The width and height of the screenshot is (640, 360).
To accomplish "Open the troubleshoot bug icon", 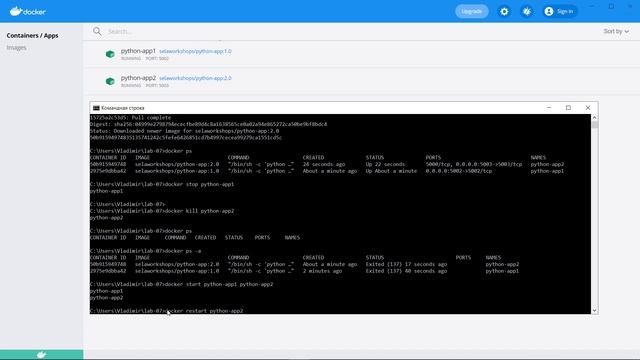I will pos(527,11).
